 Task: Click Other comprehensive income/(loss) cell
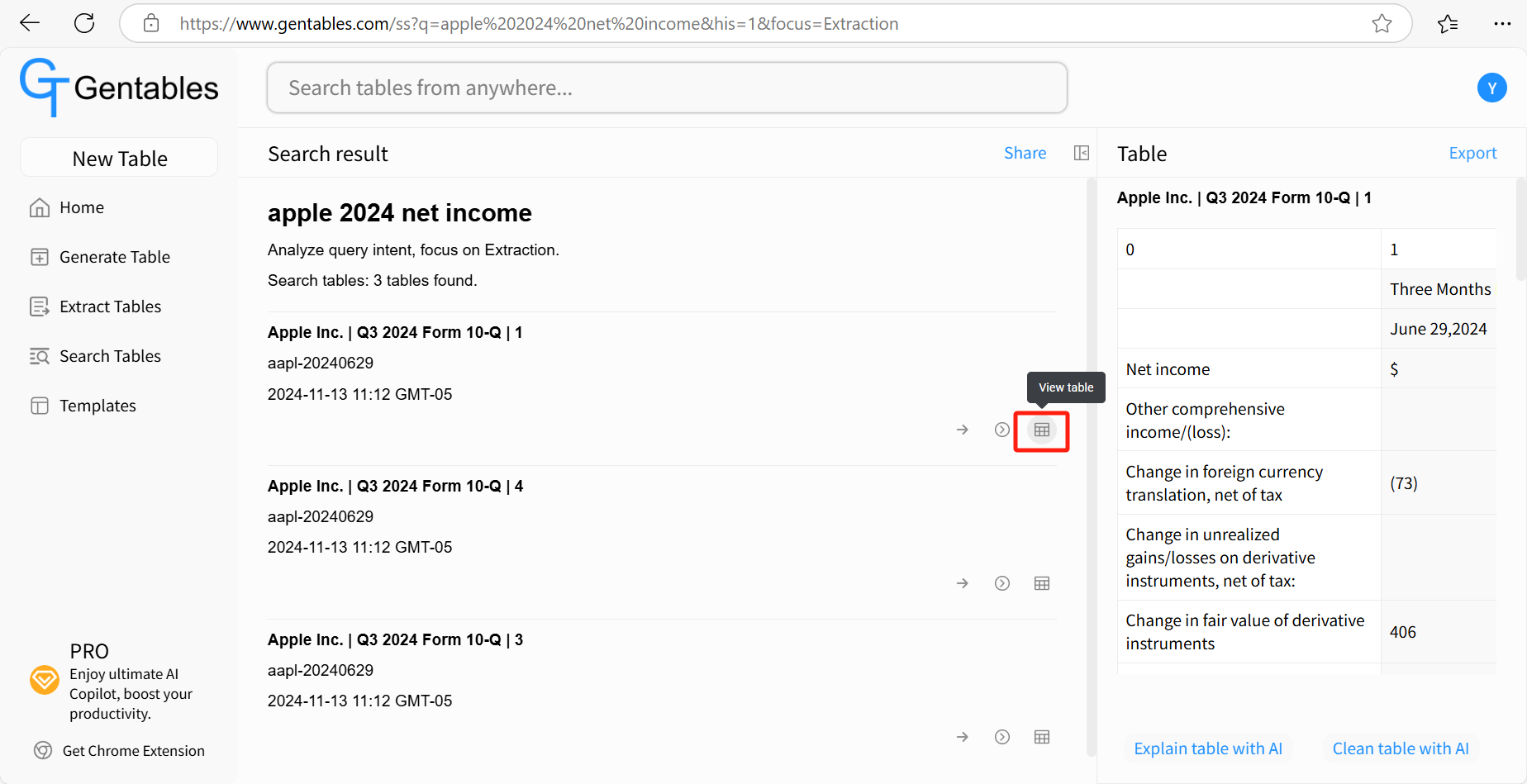coord(1249,420)
